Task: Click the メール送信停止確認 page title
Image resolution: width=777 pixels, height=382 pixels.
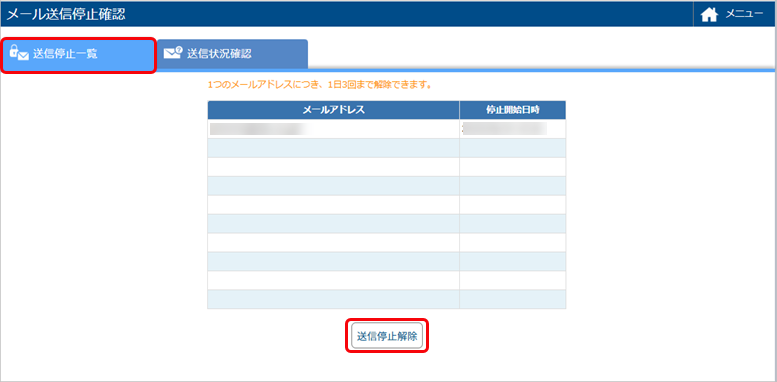Action: tap(66, 14)
